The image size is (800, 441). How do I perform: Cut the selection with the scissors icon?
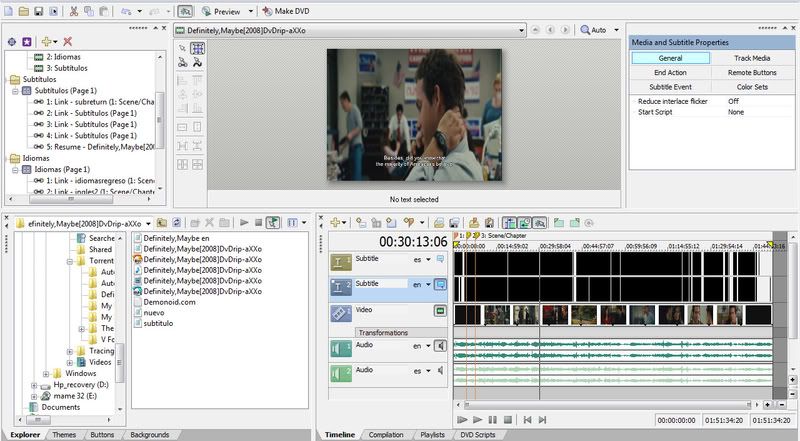(x=74, y=11)
